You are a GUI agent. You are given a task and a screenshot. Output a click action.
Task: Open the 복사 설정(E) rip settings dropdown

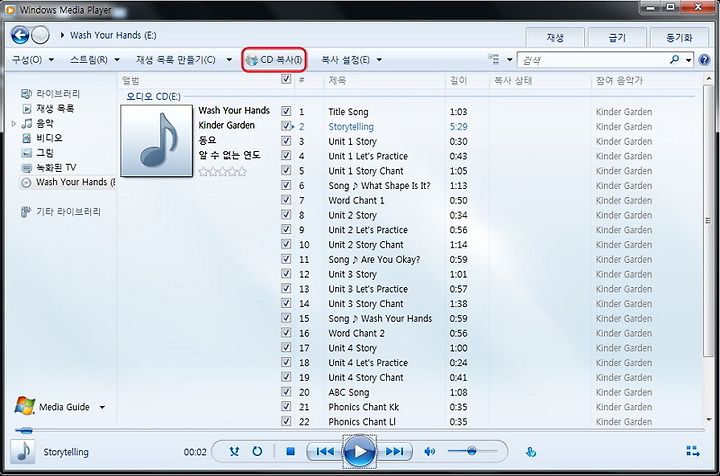pos(351,60)
